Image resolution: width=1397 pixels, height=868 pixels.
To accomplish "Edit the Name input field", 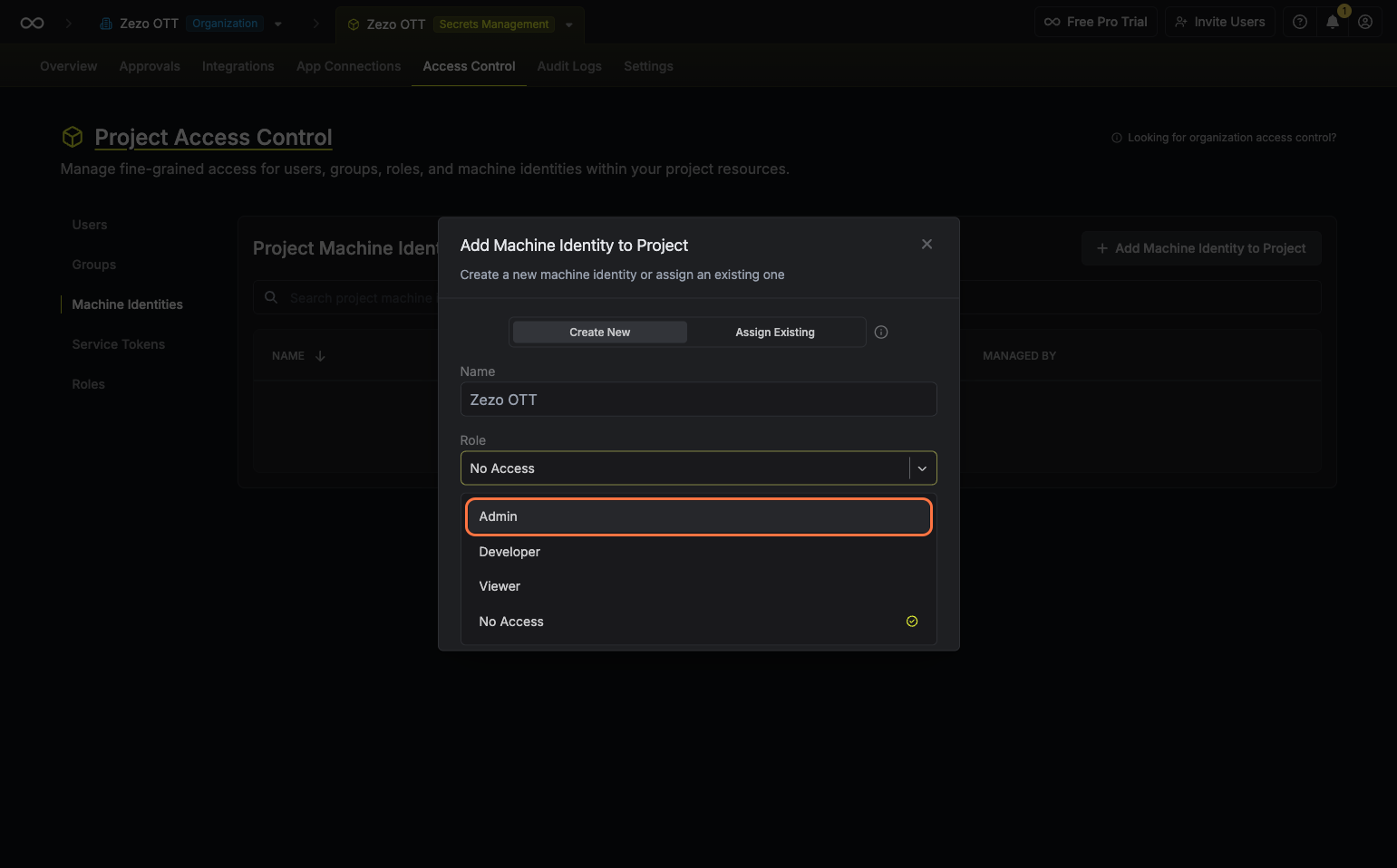I will [x=698, y=400].
